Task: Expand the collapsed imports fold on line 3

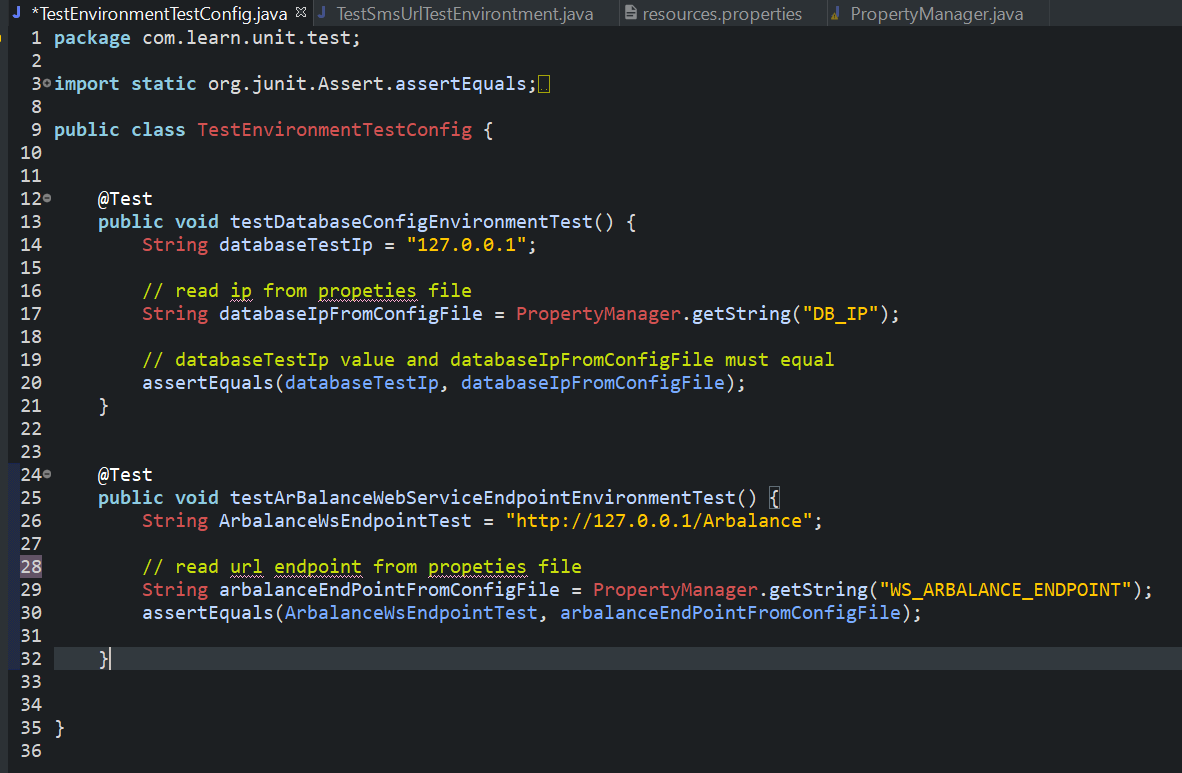Action: [x=48, y=83]
